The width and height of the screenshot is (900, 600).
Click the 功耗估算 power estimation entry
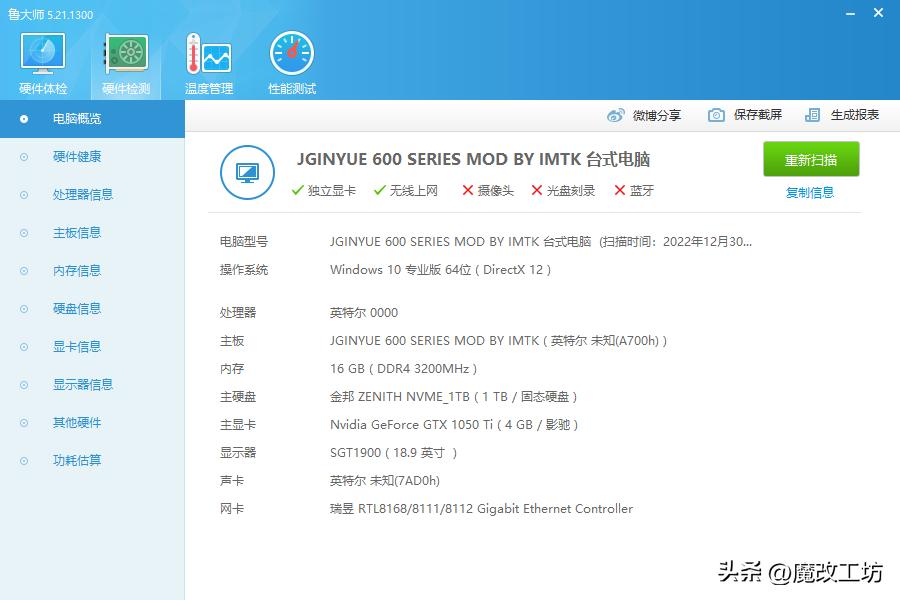click(x=78, y=460)
